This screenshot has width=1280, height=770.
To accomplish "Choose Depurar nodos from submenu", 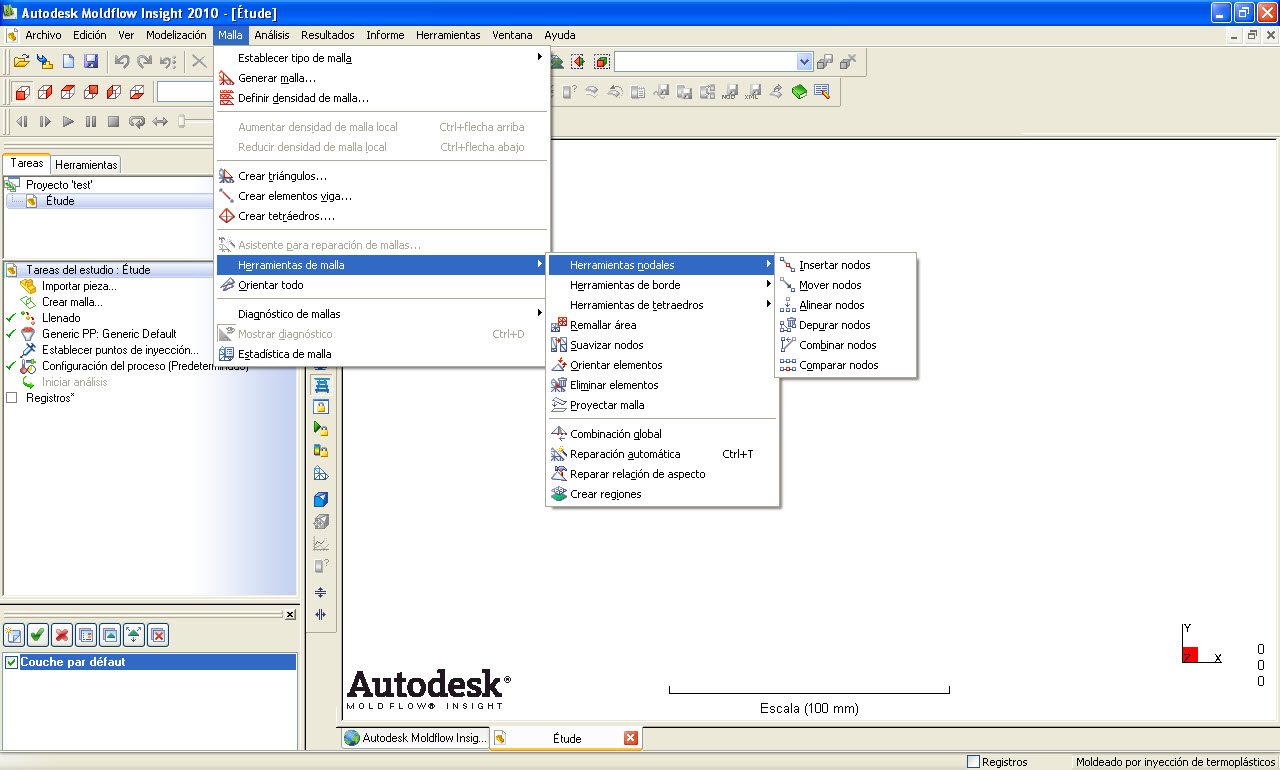I will click(x=846, y=325).
